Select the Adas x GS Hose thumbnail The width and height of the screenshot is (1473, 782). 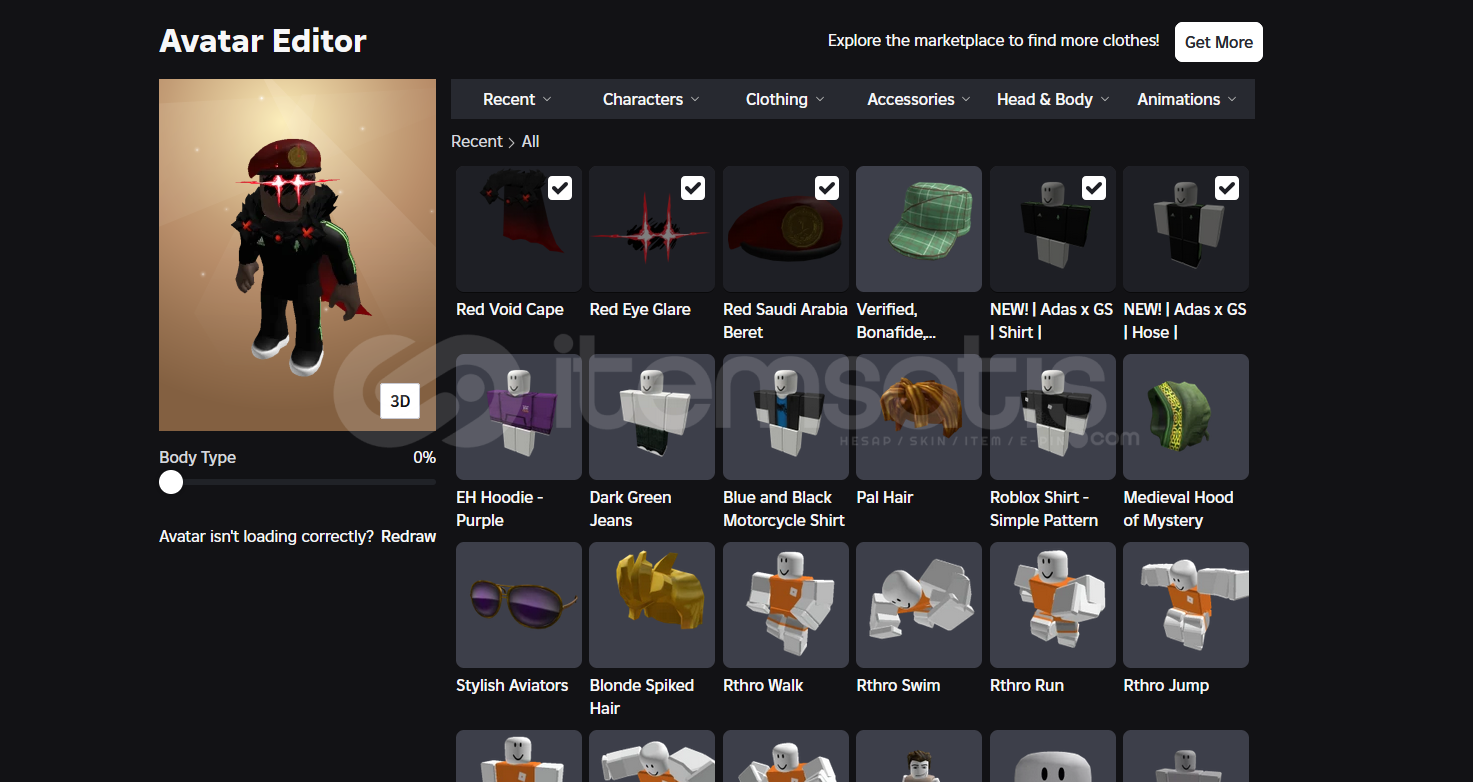[1186, 229]
